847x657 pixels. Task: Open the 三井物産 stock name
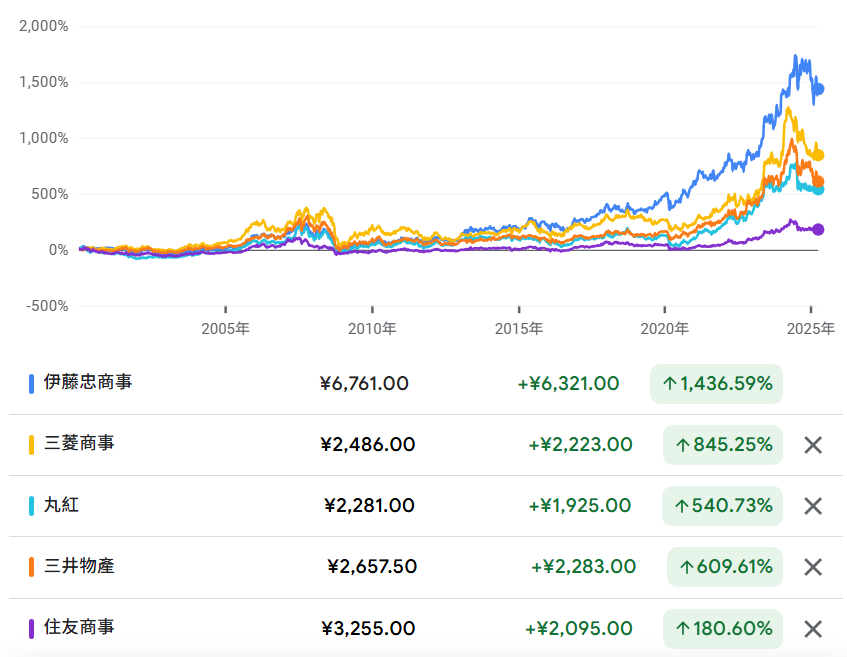pyautogui.click(x=79, y=566)
